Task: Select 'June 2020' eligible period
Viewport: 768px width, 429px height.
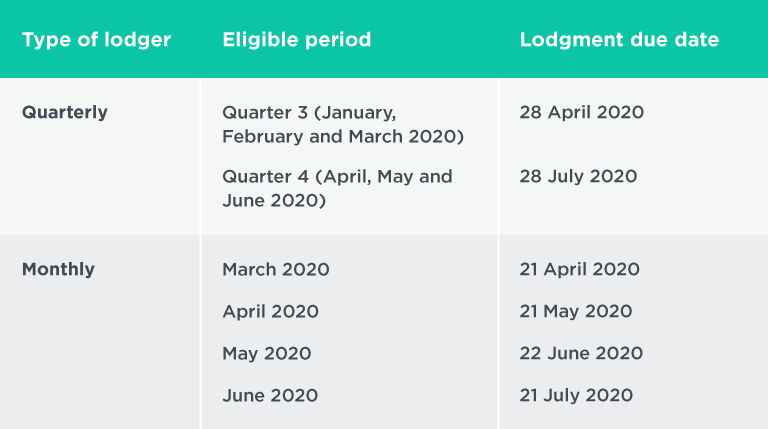Action: point(270,396)
